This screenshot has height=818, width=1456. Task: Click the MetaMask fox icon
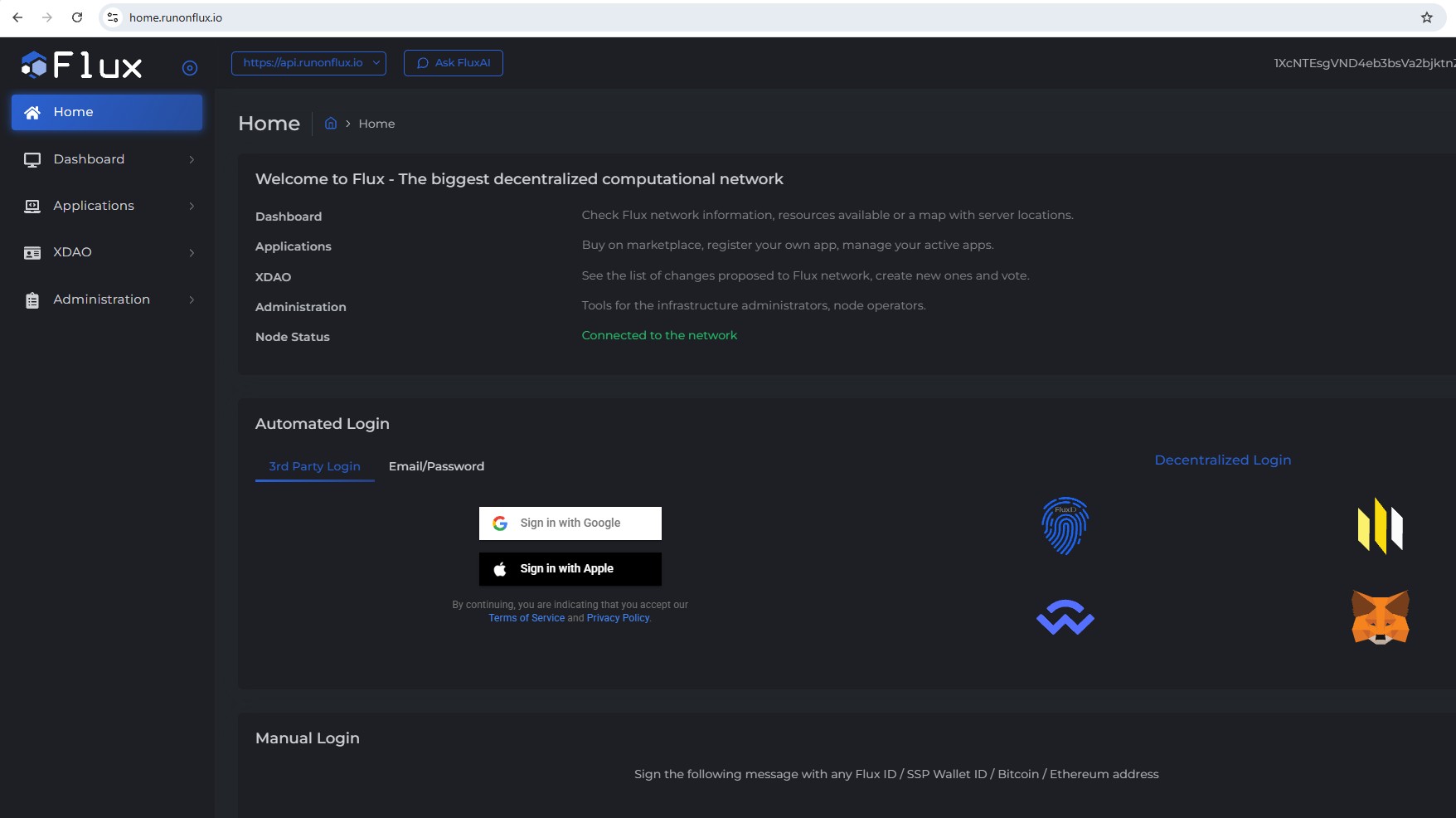click(1380, 617)
